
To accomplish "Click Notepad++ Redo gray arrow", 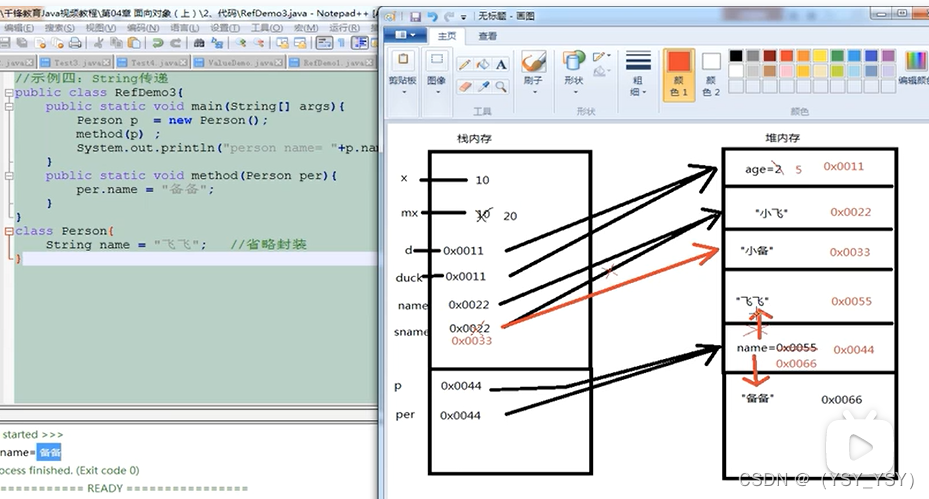I will [x=175, y=43].
